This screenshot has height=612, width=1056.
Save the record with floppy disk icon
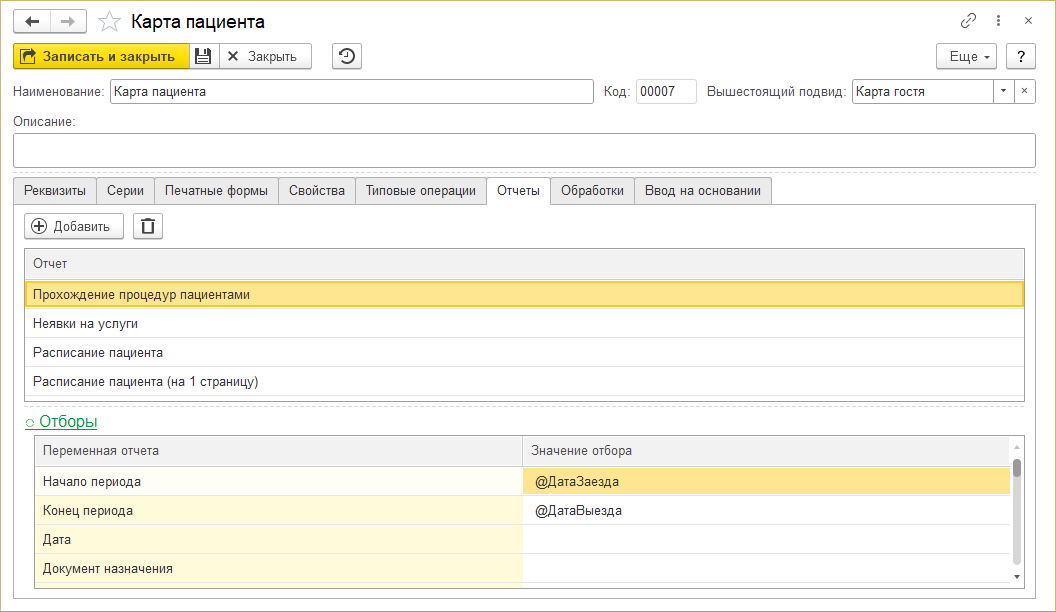click(x=203, y=56)
